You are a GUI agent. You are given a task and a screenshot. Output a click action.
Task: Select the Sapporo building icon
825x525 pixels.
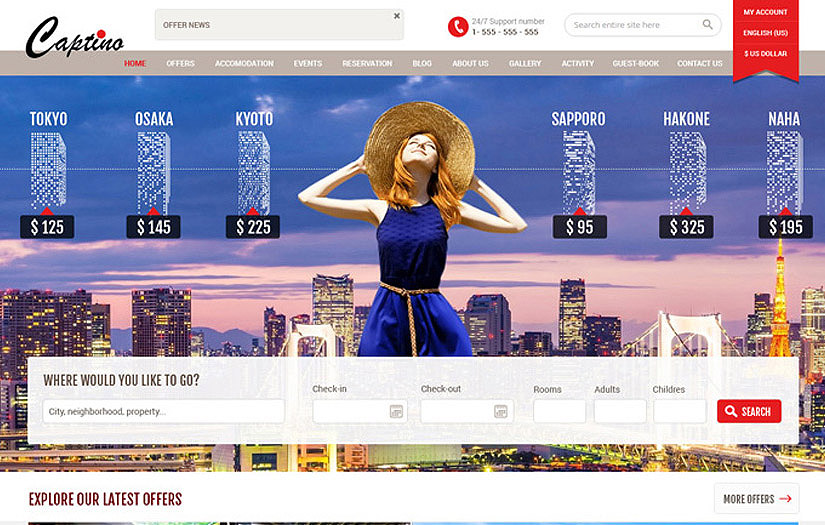coord(578,170)
